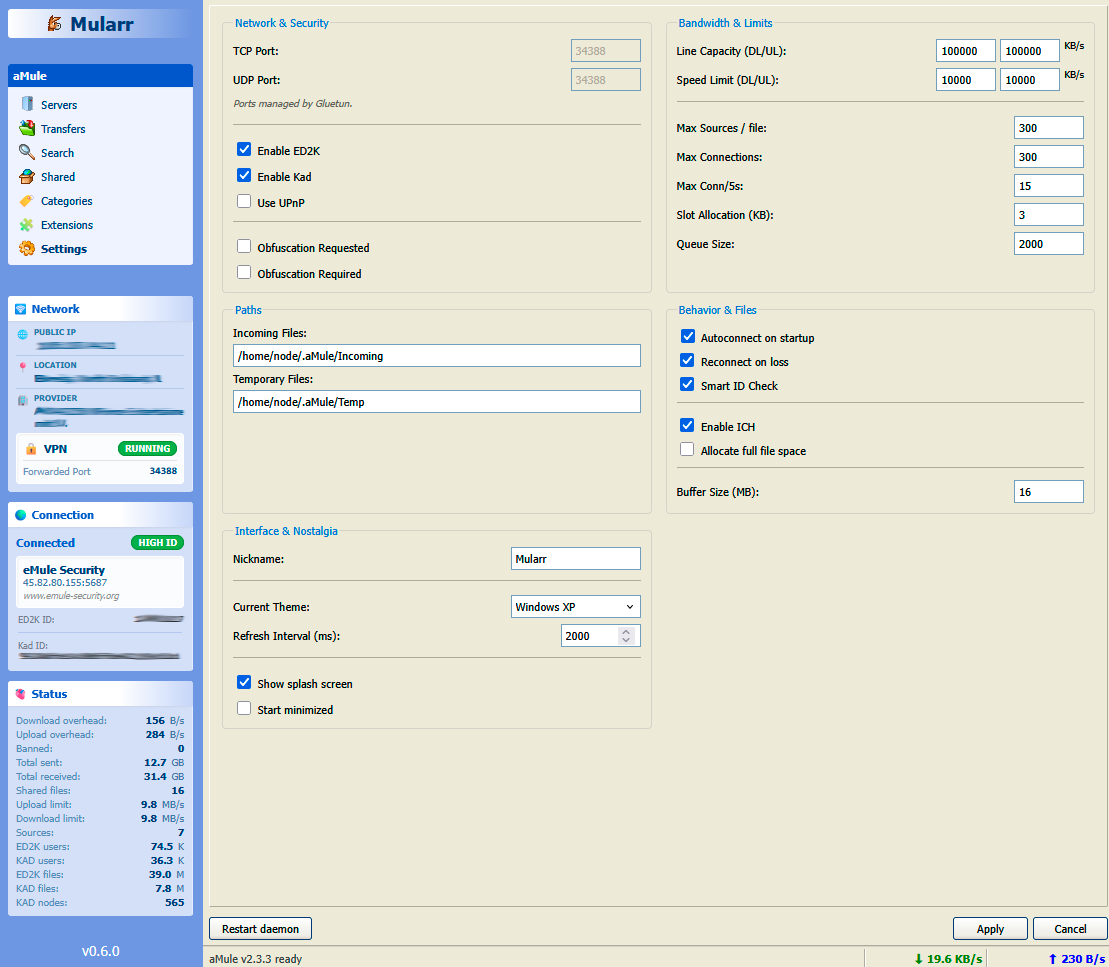Click the Shared folder icon
The image size is (1109, 967).
27,176
